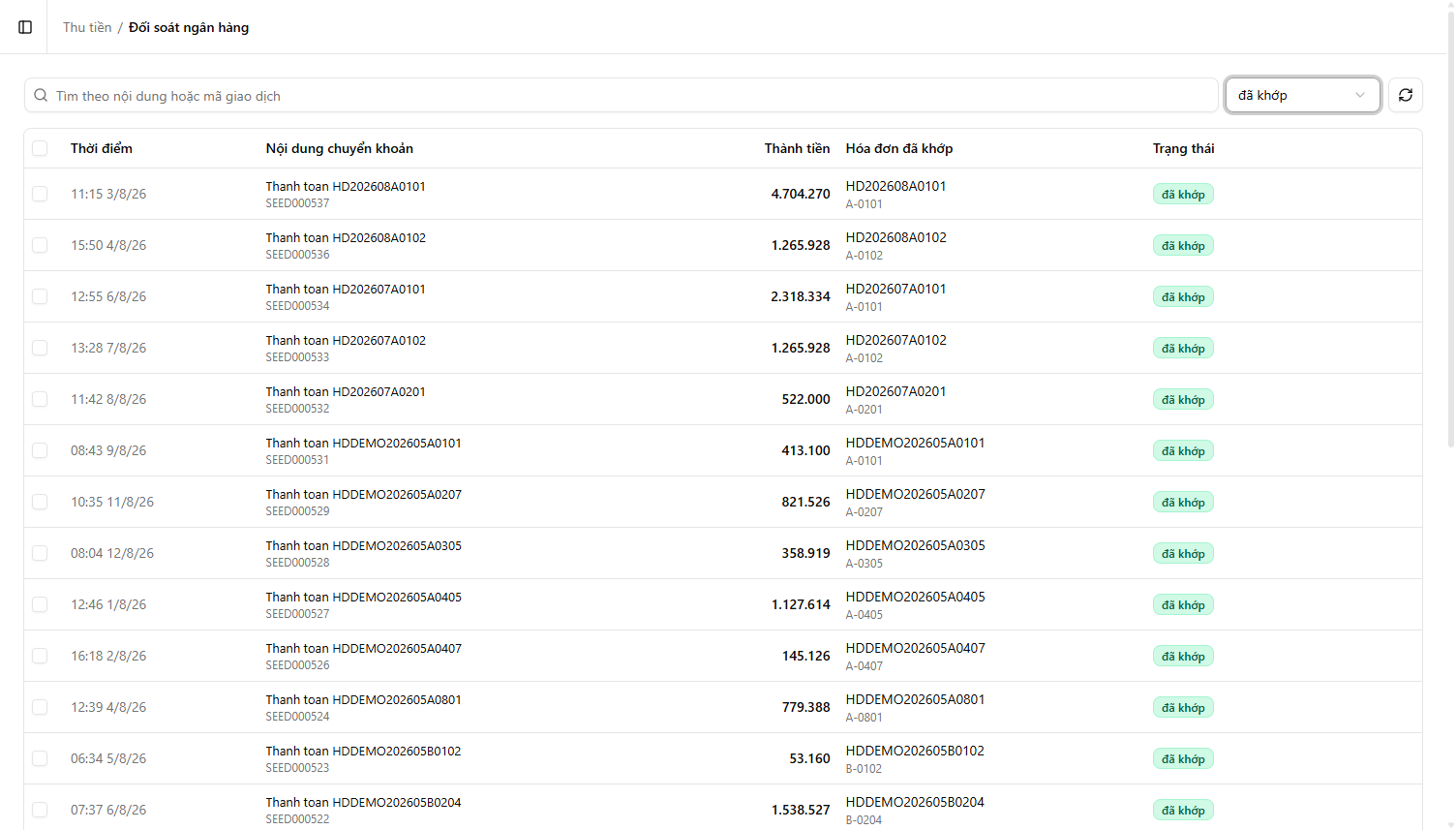
Task: Click the refresh icon button
Action: coord(1406,95)
